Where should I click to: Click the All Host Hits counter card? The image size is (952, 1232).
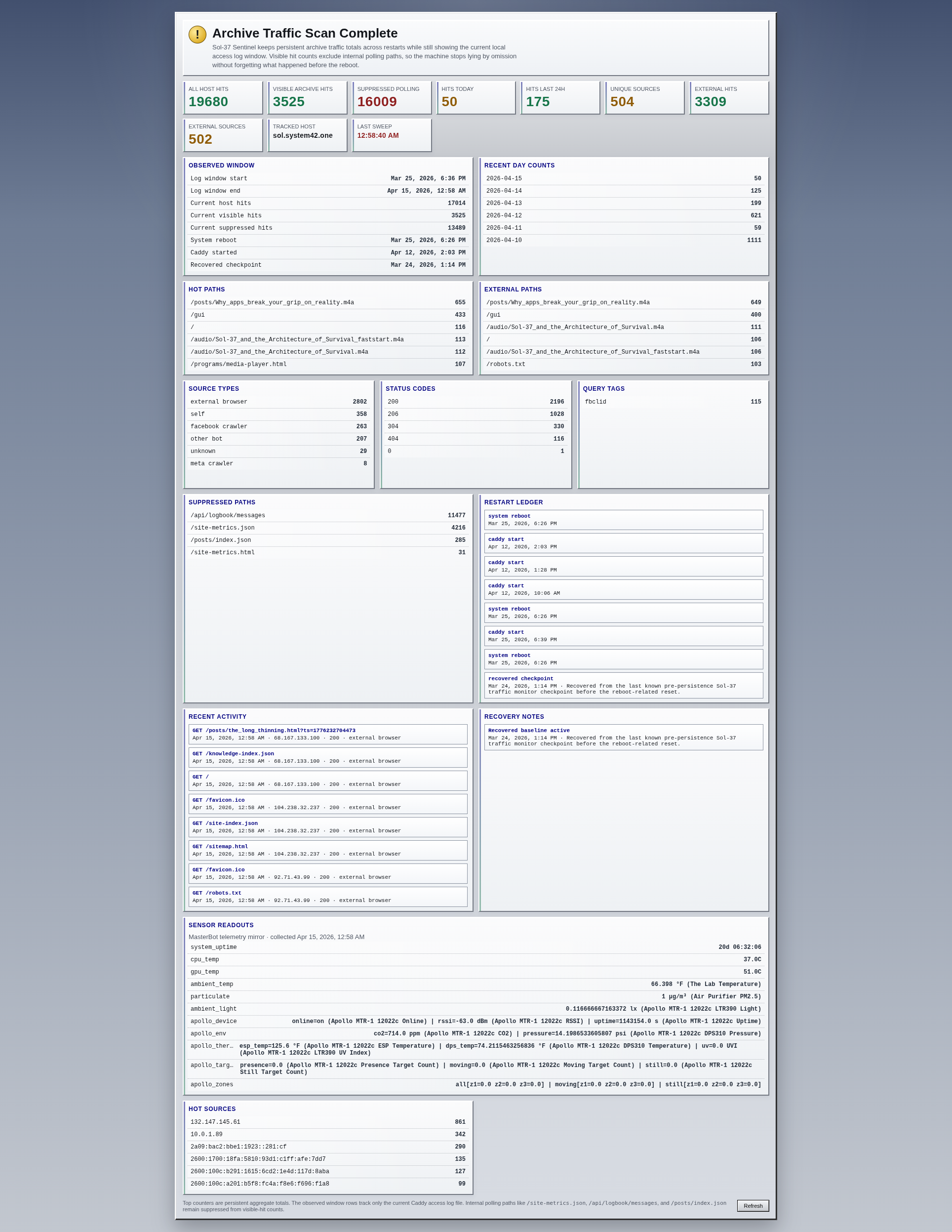(223, 98)
